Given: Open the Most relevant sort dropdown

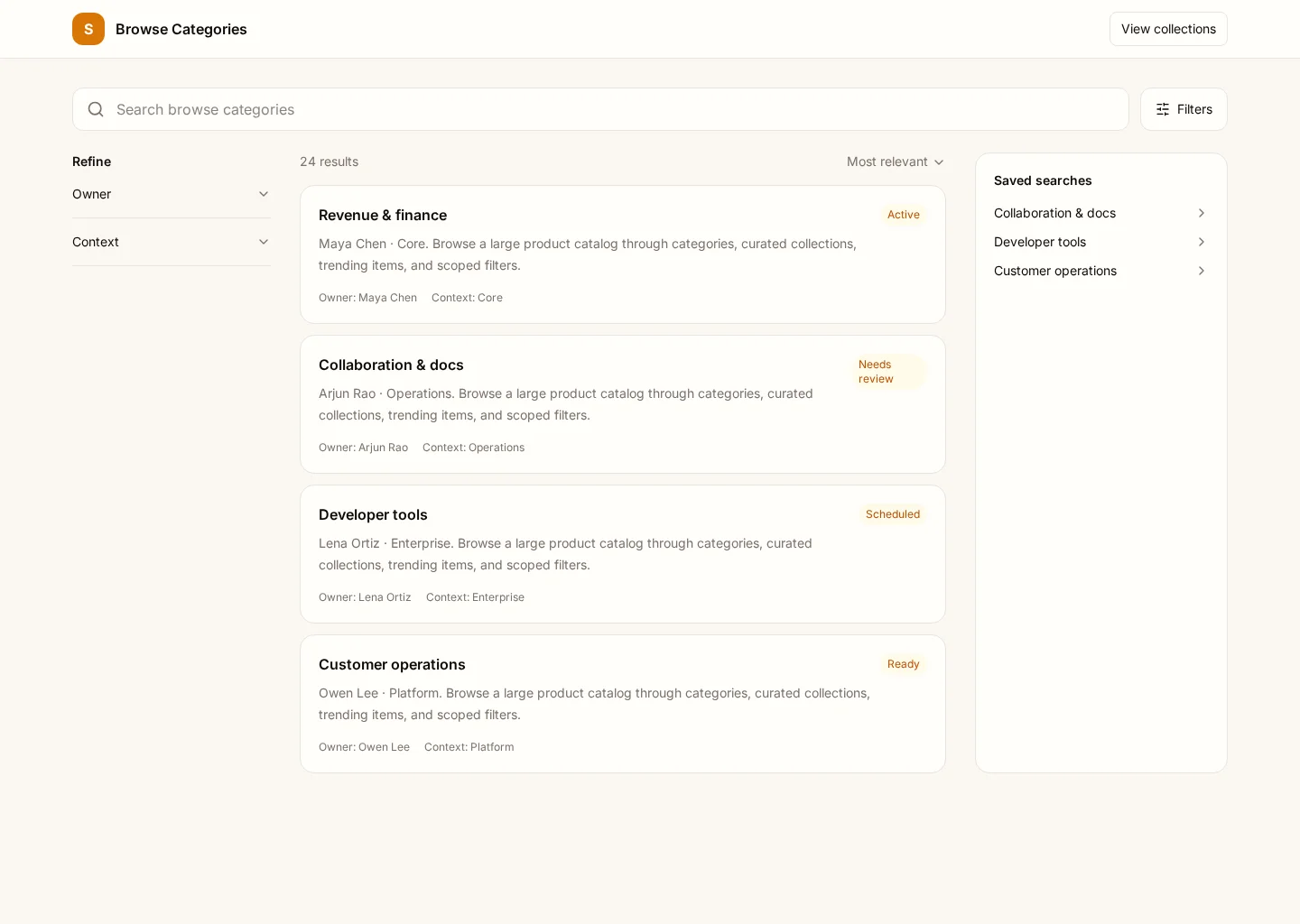Looking at the screenshot, I should 896,162.
